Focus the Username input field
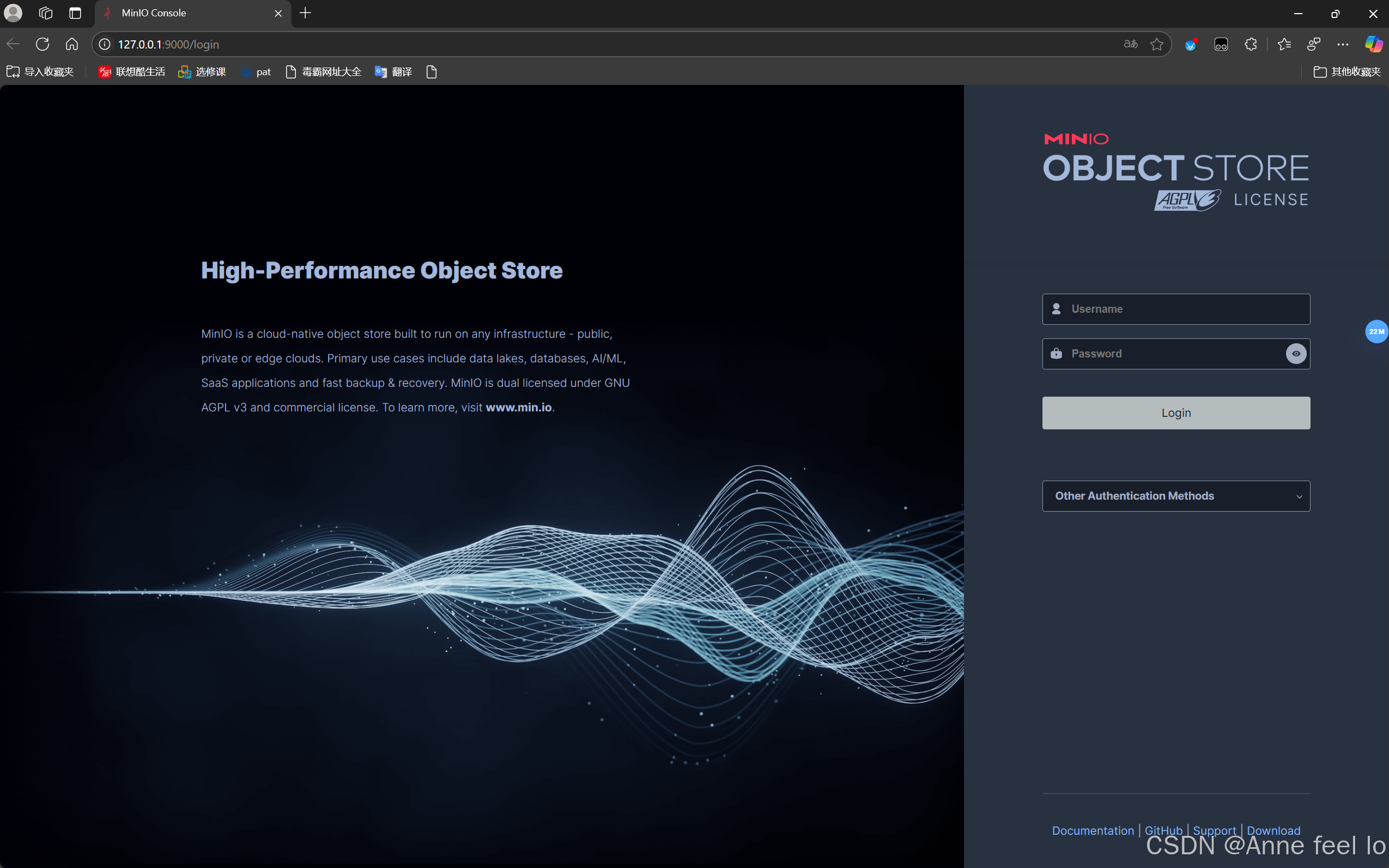This screenshot has width=1389, height=868. (x=1182, y=309)
